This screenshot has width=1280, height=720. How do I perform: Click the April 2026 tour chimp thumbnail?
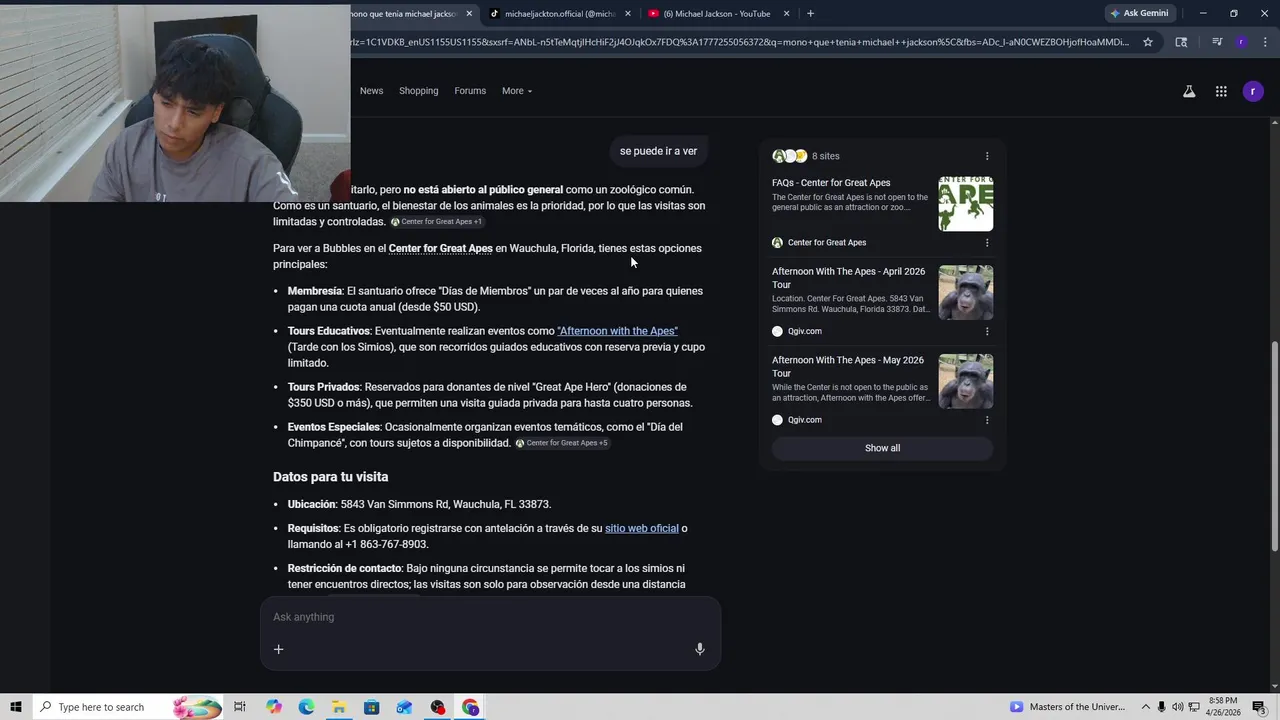pos(966,292)
